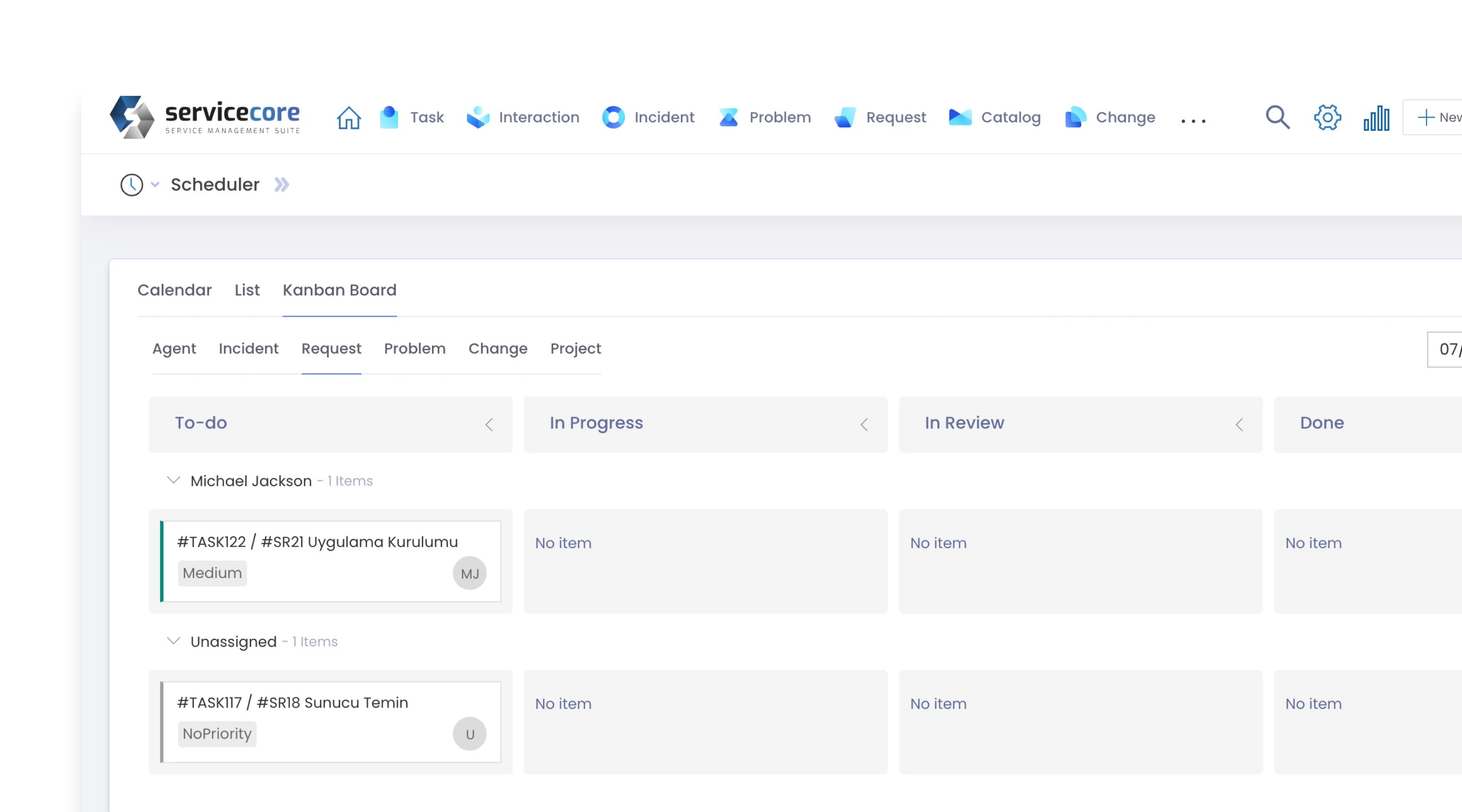Open the Incident menu label

pos(664,117)
